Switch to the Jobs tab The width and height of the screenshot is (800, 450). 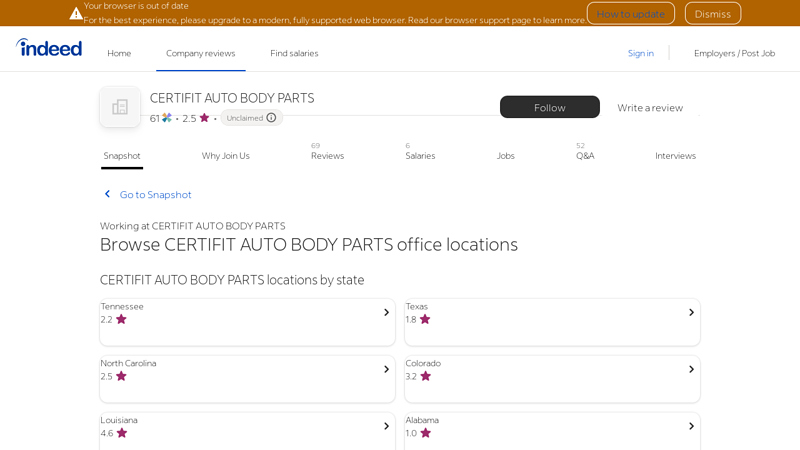click(x=506, y=156)
